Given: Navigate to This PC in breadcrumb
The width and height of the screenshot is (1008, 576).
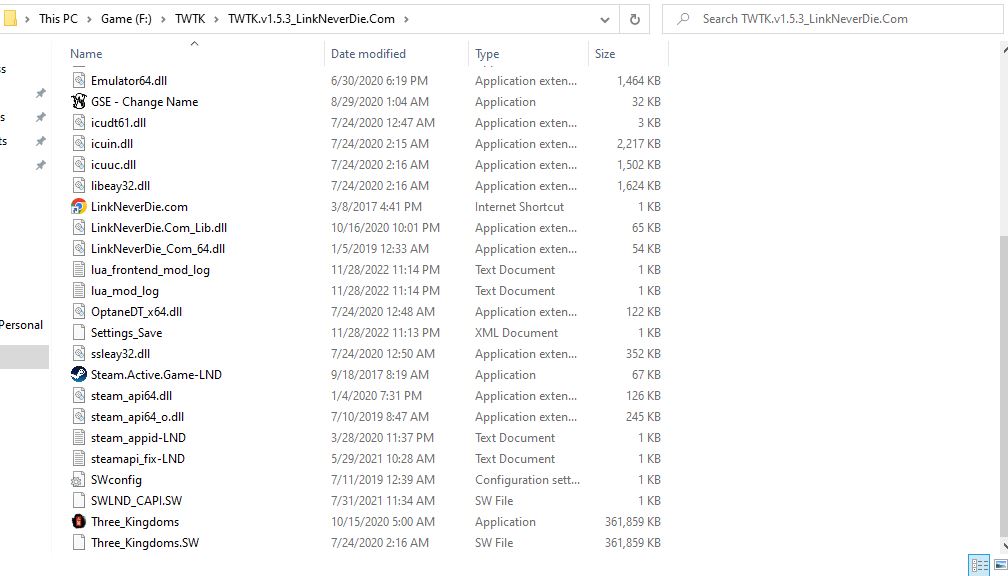Looking at the screenshot, I should coord(63,18).
